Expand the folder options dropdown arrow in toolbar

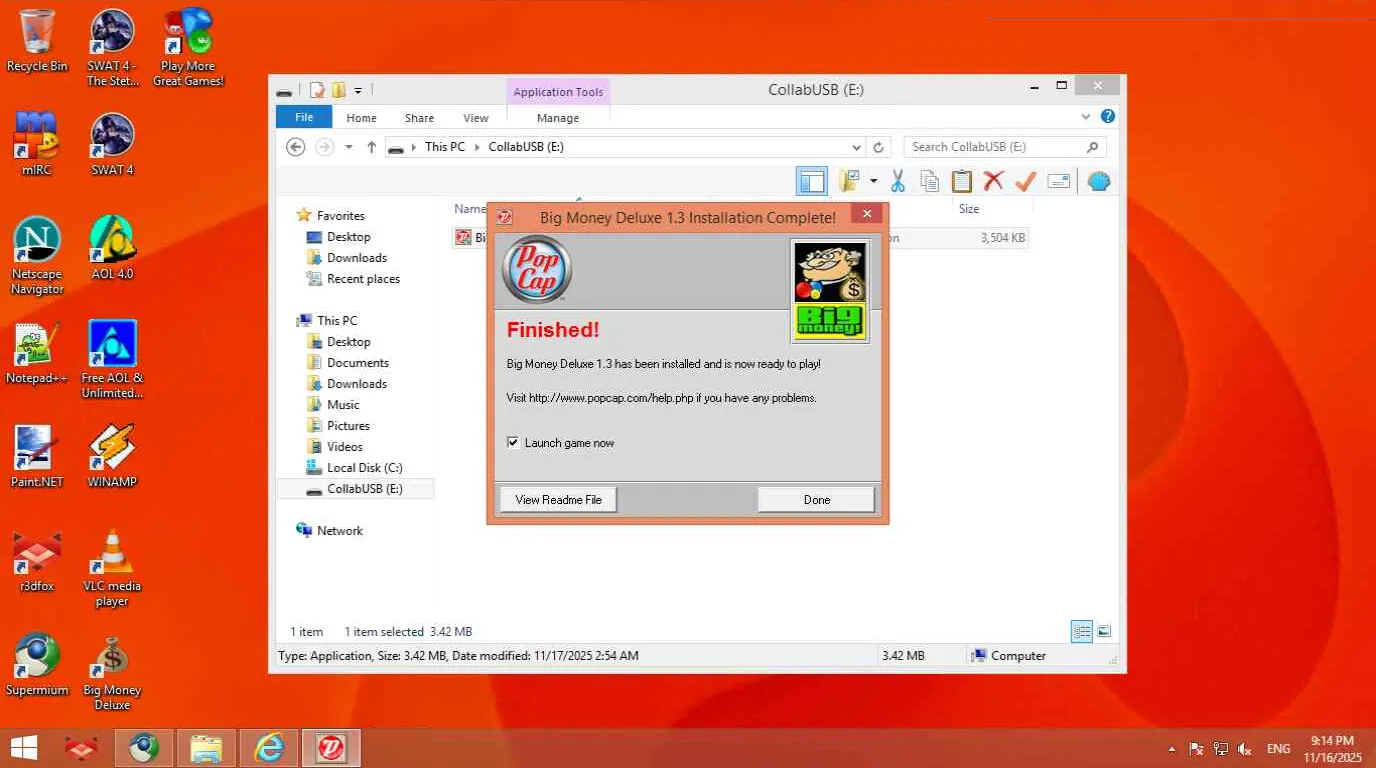[873, 181]
